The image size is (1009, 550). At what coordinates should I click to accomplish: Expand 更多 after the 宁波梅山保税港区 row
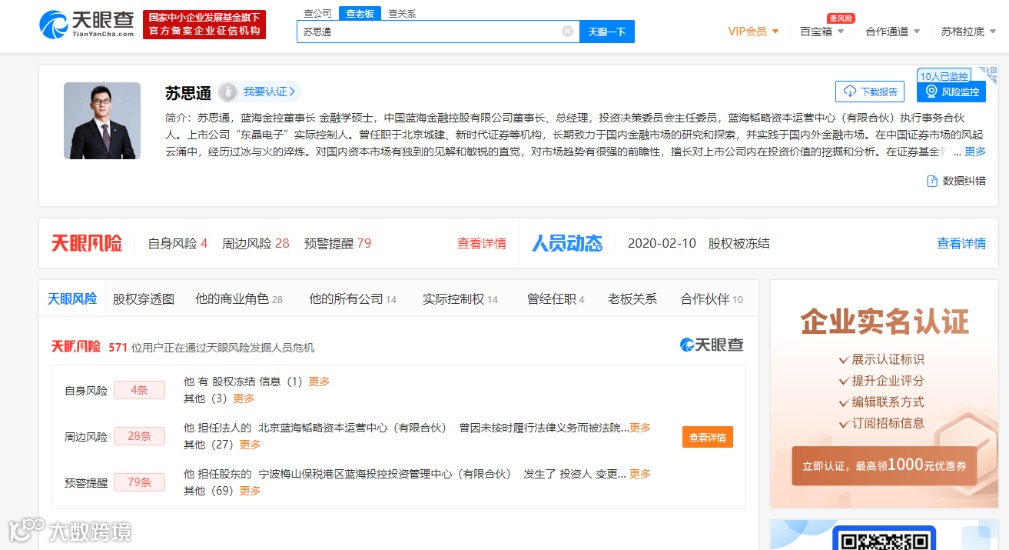640,474
